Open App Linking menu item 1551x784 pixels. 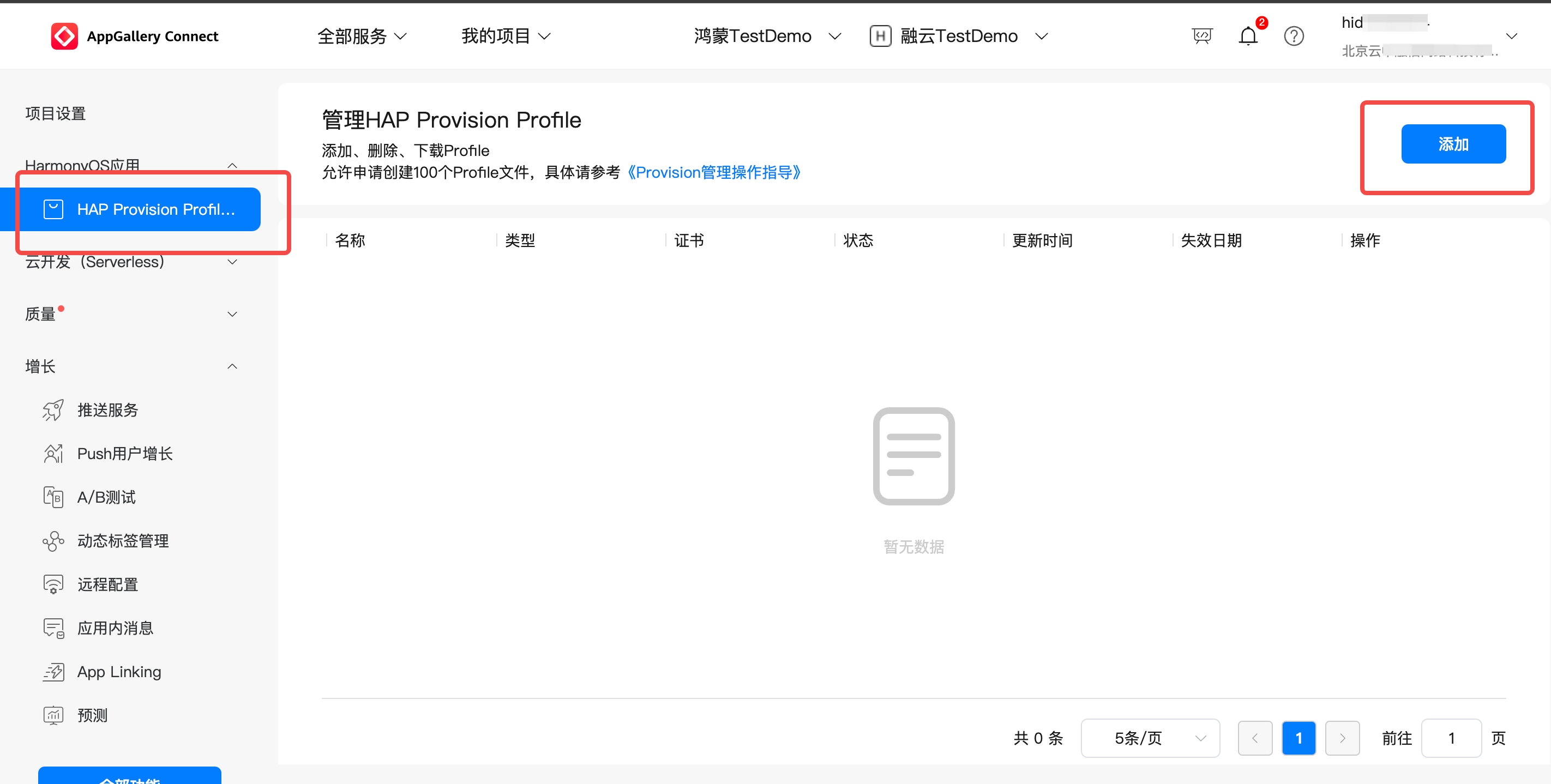pyautogui.click(x=119, y=671)
